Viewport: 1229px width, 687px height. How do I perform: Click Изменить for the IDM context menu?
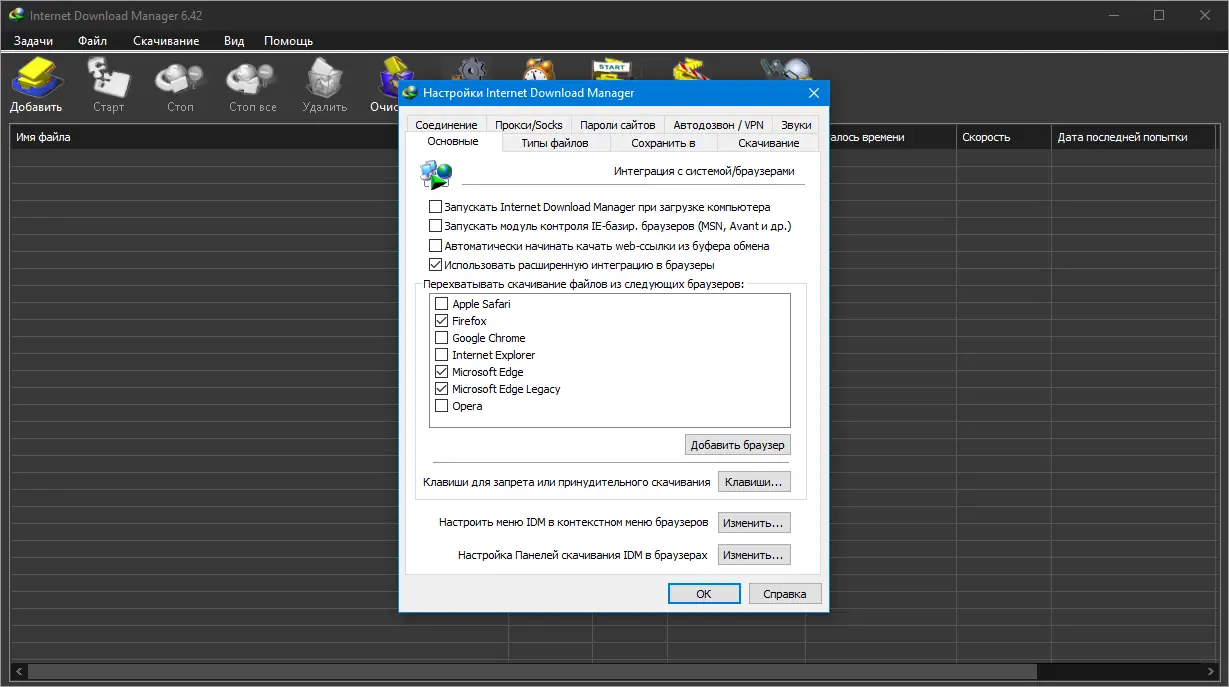click(754, 523)
